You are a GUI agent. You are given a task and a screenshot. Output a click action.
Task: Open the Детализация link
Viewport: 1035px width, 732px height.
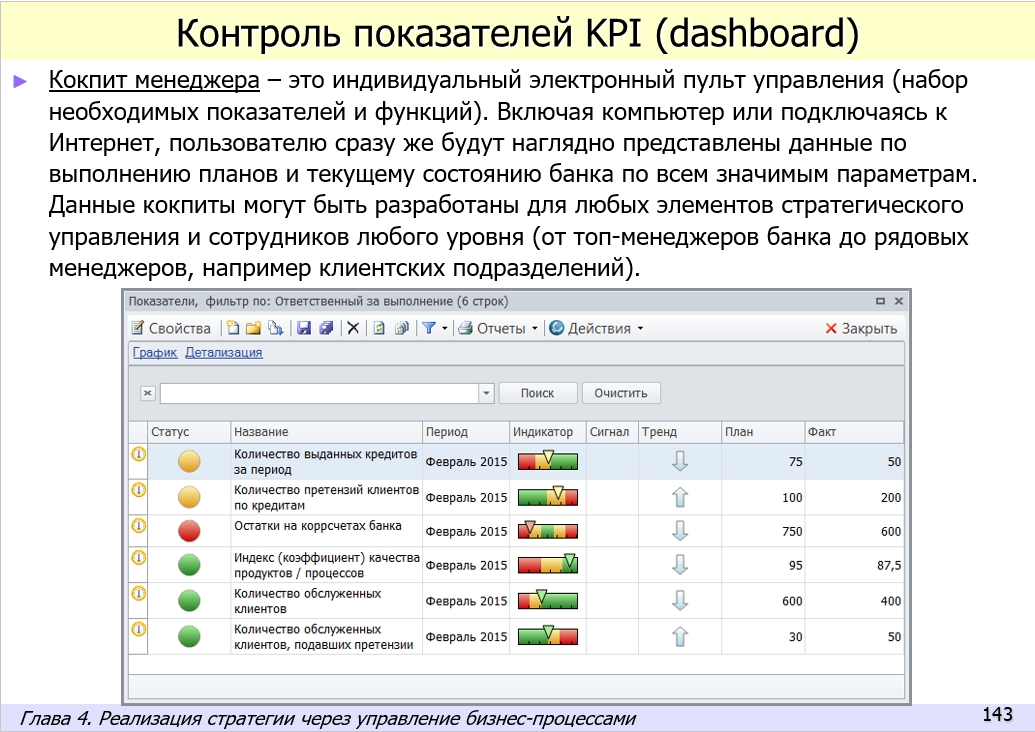[x=224, y=352]
